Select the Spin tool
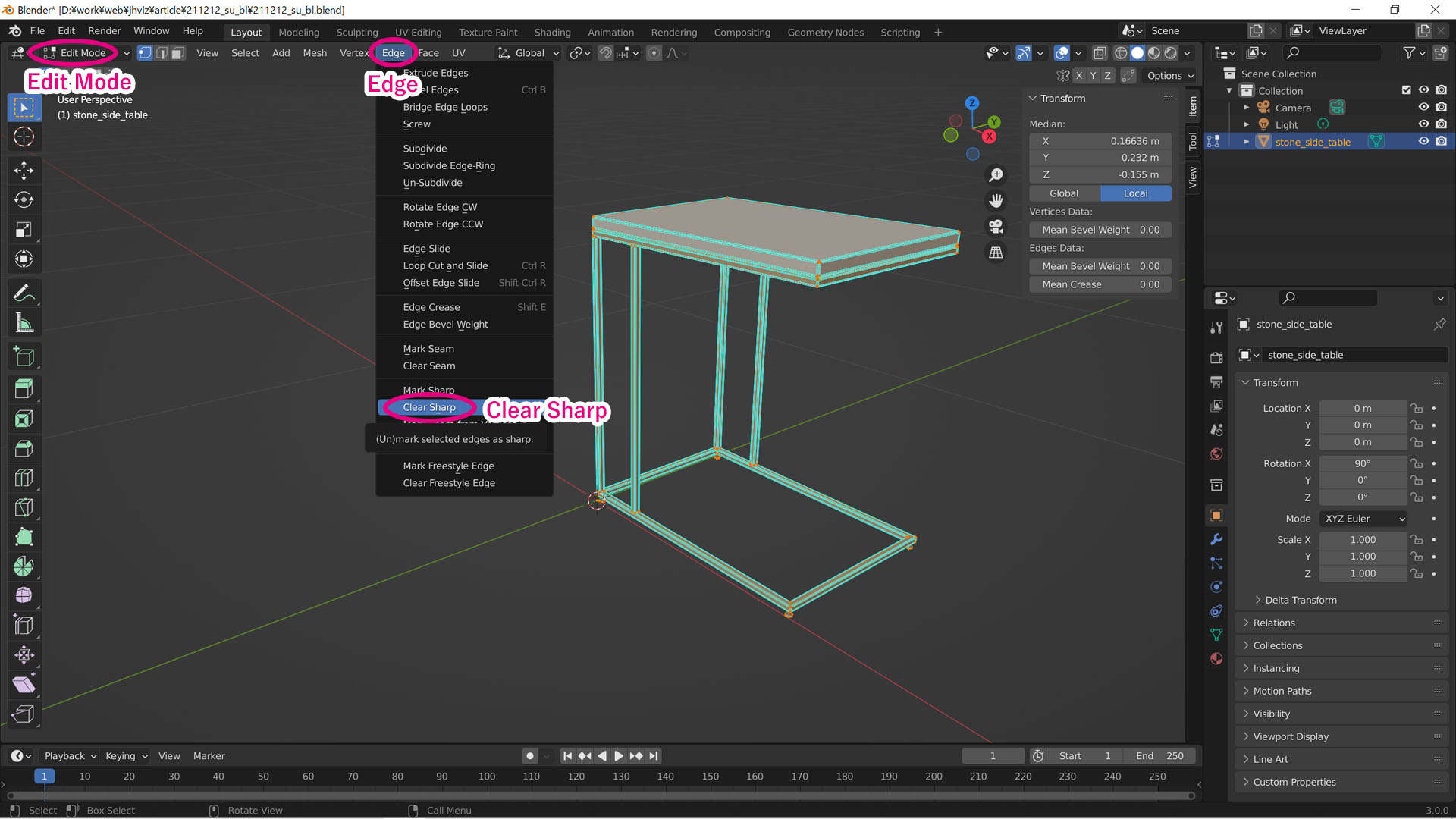Image resolution: width=1456 pixels, height=819 pixels. 24,566
